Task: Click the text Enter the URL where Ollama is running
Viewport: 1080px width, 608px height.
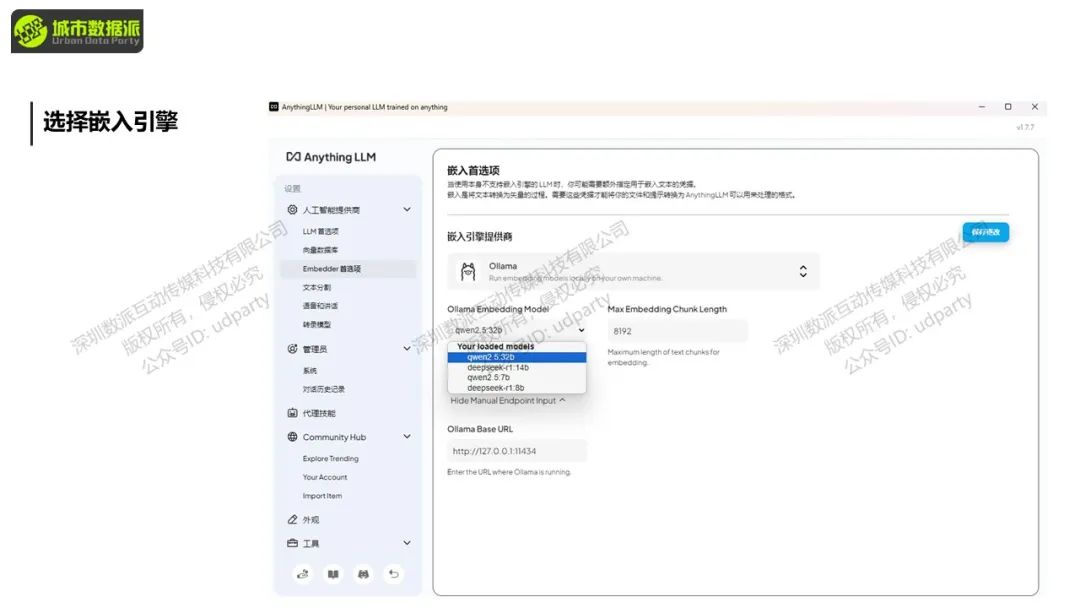Action: [x=509, y=472]
